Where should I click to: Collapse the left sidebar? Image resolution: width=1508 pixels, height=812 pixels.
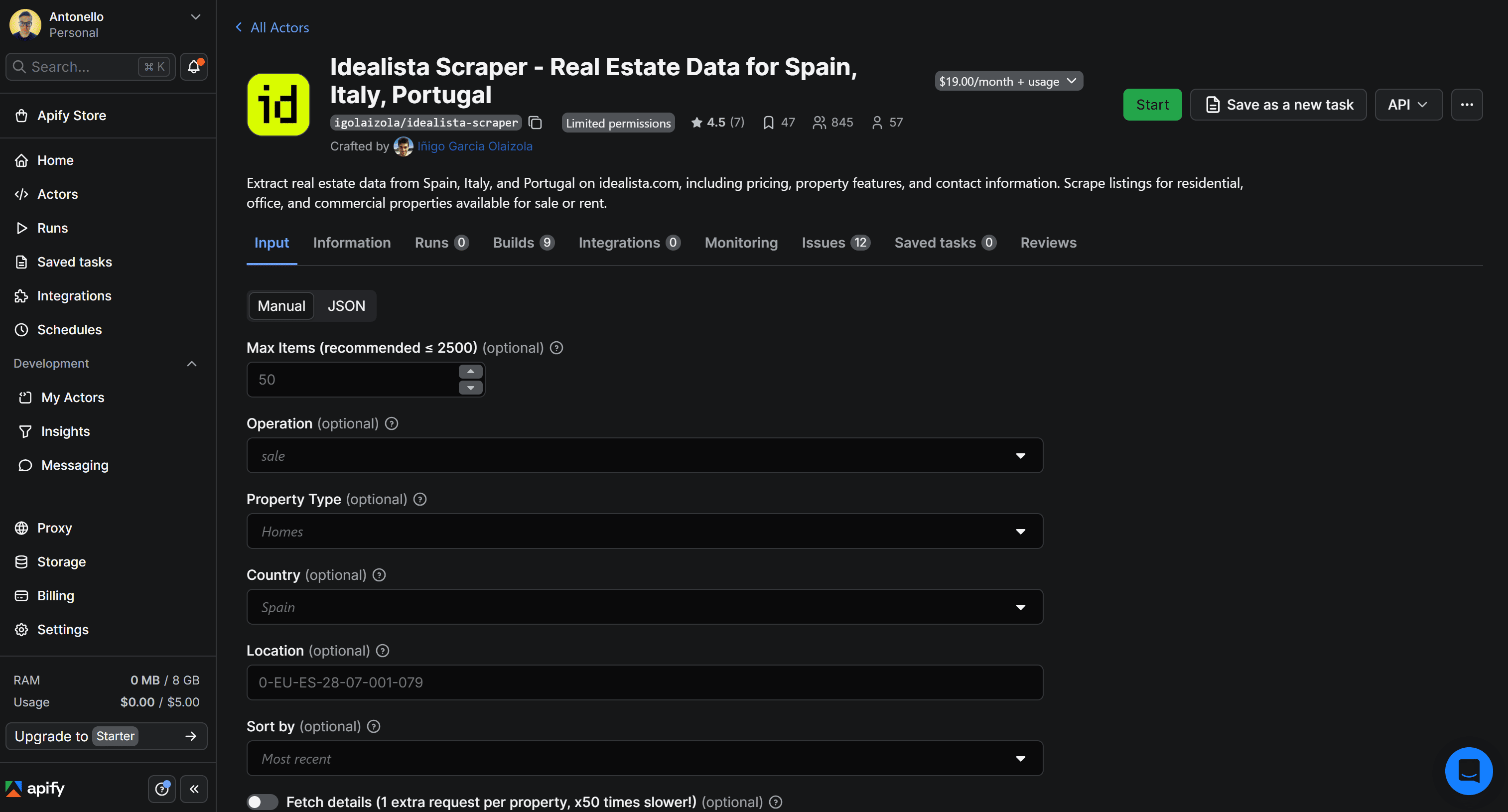pos(194,789)
